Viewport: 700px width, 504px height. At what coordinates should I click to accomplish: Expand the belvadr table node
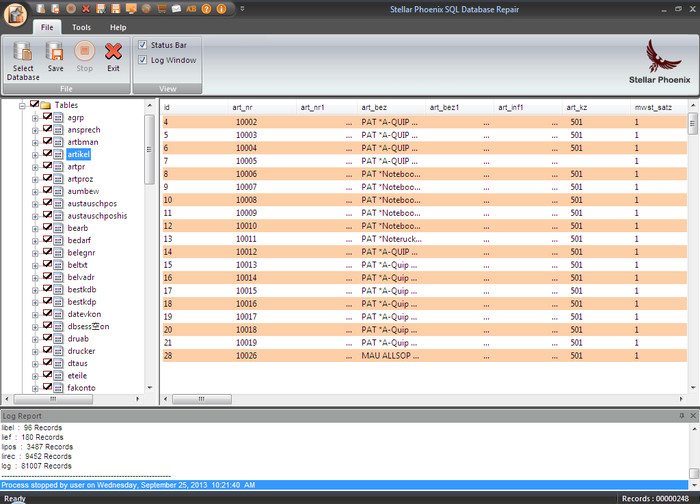35,278
